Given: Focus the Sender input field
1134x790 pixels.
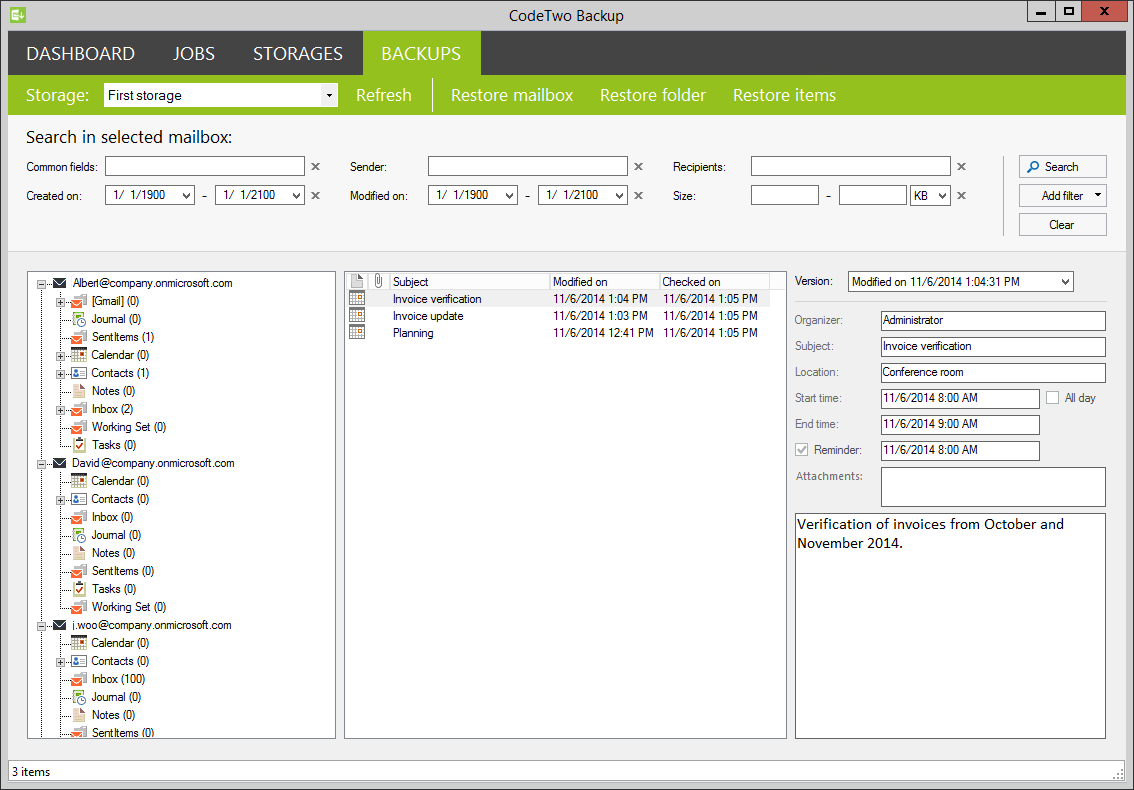Looking at the screenshot, I should tap(528, 166).
